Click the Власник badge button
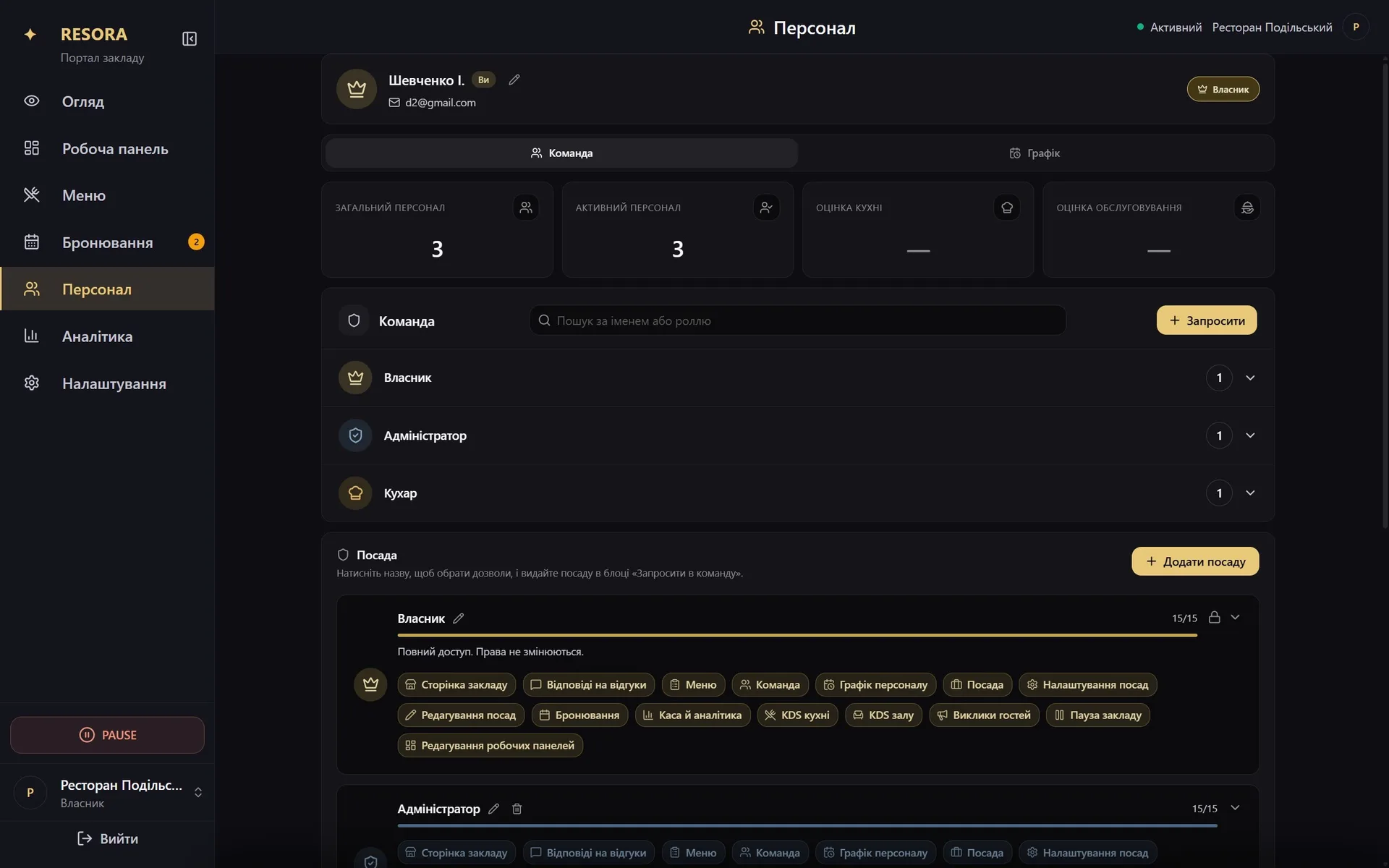Viewport: 1389px width, 868px height. point(1223,89)
